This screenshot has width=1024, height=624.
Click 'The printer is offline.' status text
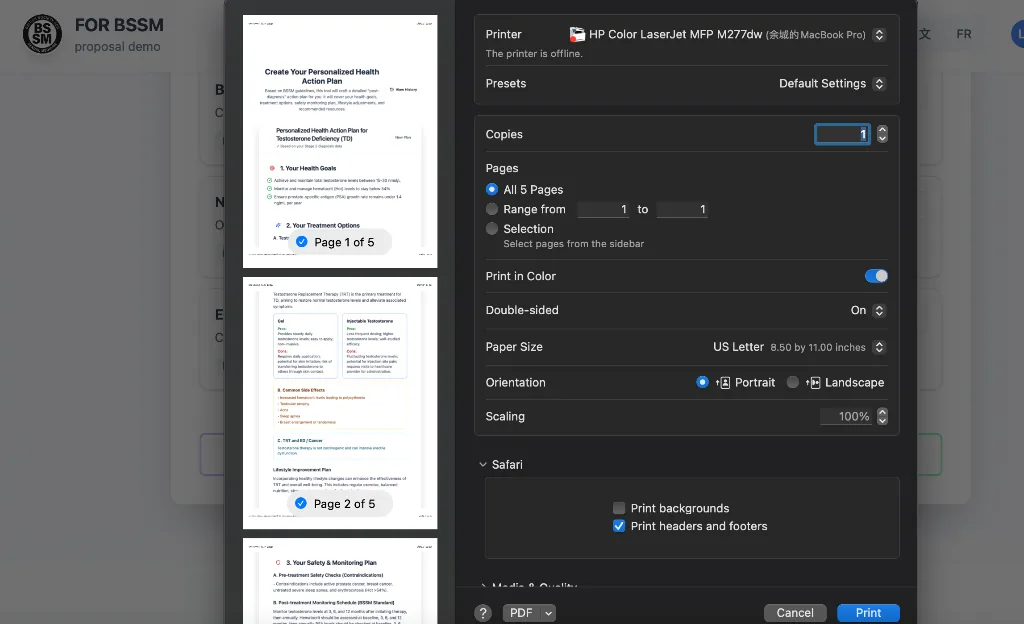[x=534, y=54]
